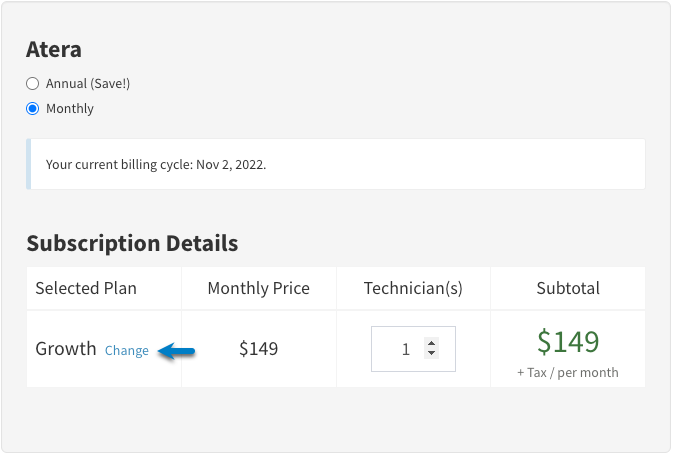The width and height of the screenshot is (674, 453).
Task: Increase technician count with the up arrow
Action: (431, 343)
